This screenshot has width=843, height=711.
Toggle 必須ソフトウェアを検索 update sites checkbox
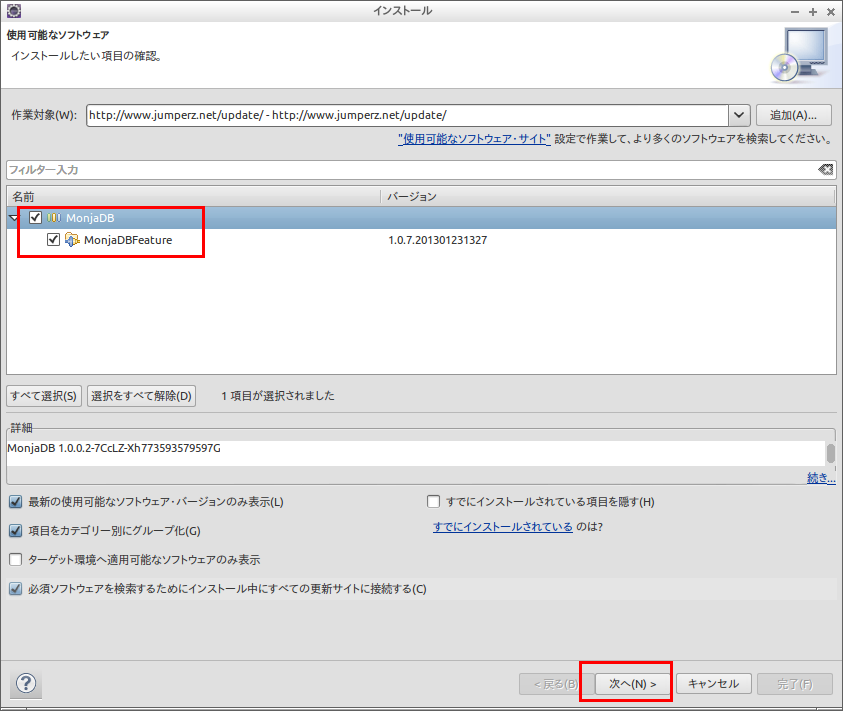pos(16,589)
